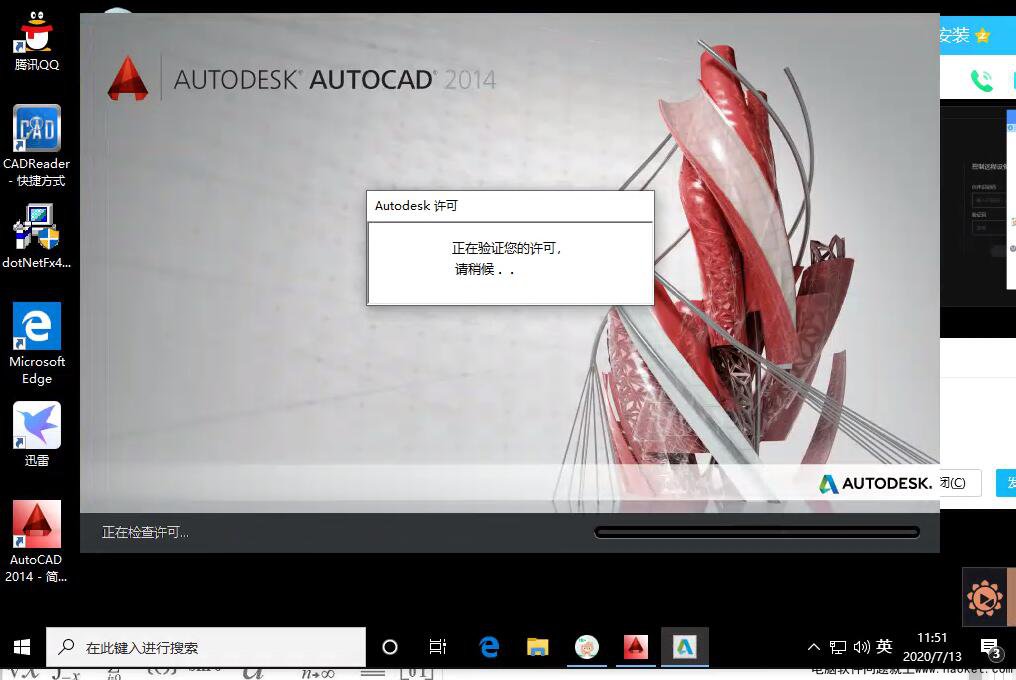Image resolution: width=1016 pixels, height=680 pixels.
Task: Click the AUTODESK AUTOCAD 2014 title text
Action: click(334, 80)
